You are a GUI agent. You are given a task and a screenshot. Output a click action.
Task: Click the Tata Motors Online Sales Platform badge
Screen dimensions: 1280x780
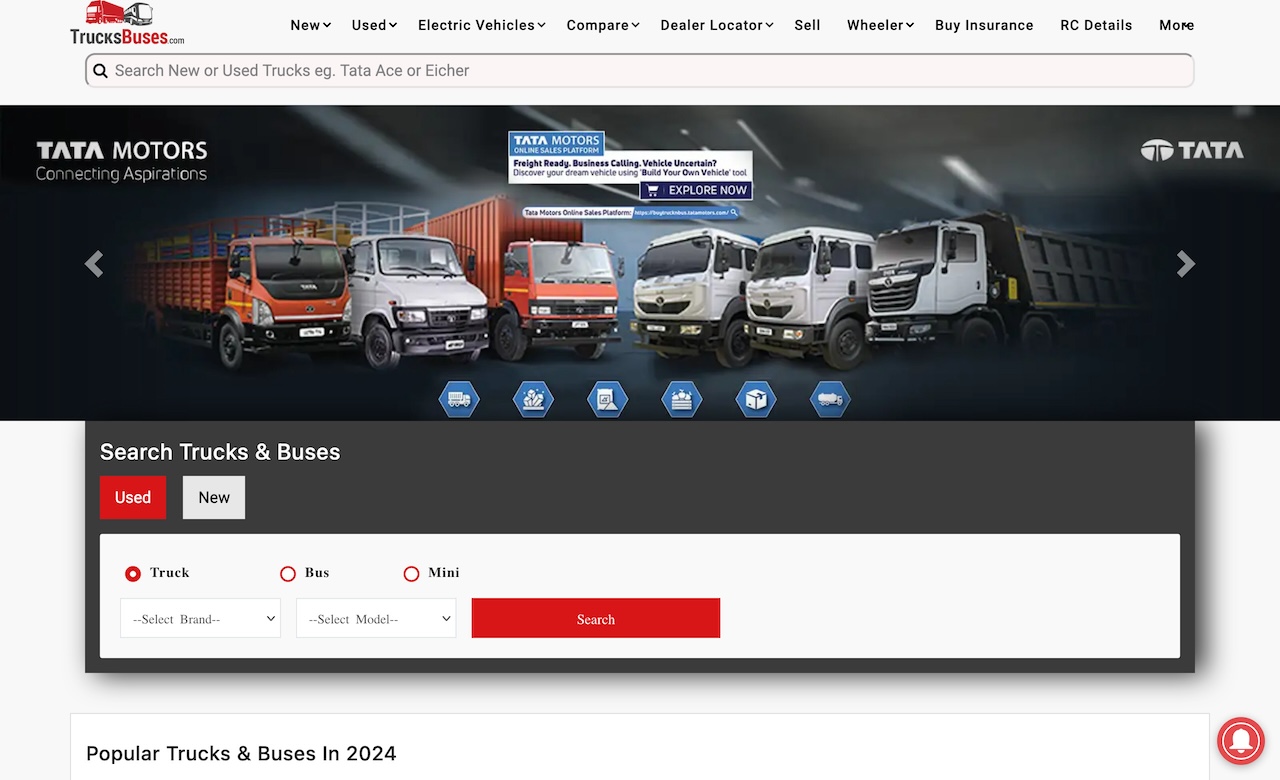tap(556, 143)
